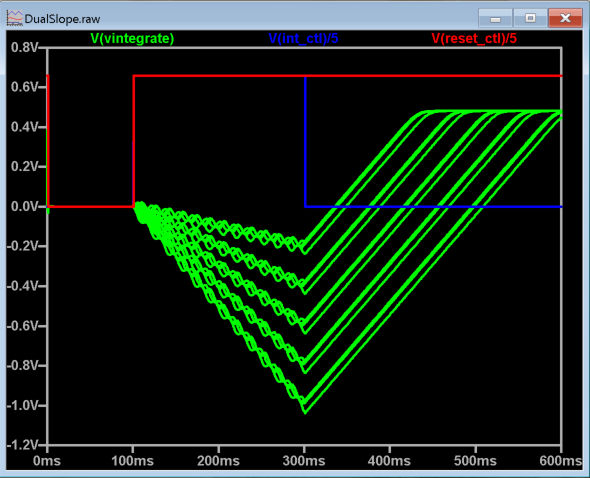Click the 0.8V label on vertical axis

coord(25,47)
